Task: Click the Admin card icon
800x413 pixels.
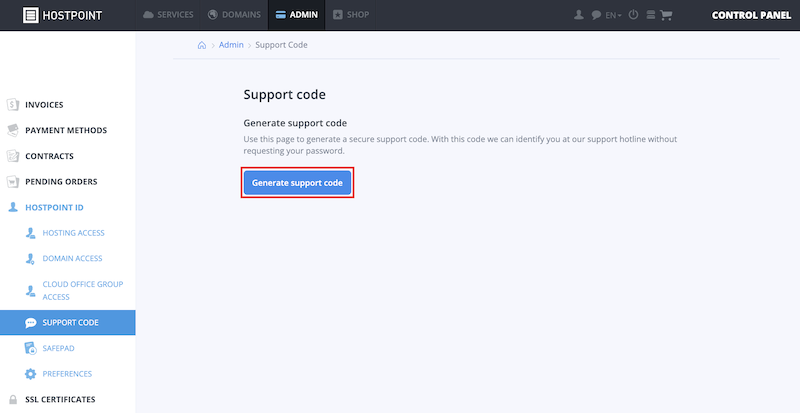Action: click(281, 15)
